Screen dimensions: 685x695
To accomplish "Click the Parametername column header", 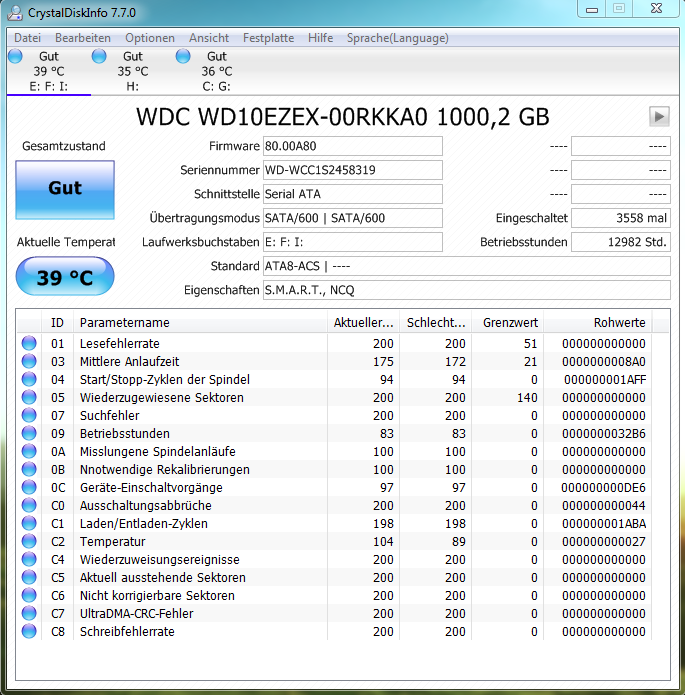I will pos(200,323).
